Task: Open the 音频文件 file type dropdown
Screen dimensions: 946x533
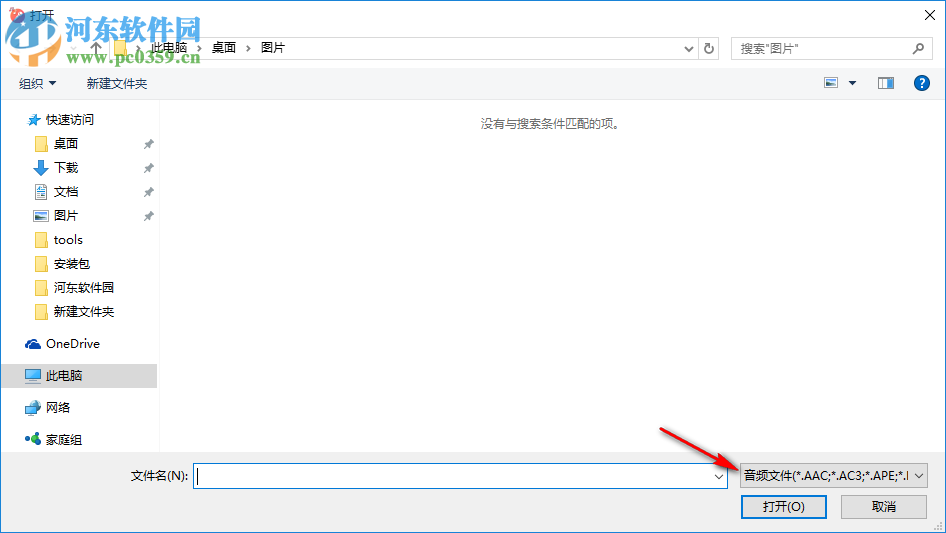Action: pos(834,476)
